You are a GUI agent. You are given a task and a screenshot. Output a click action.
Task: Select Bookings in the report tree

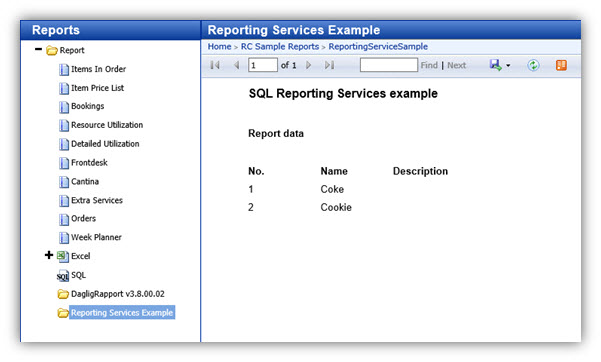click(88, 106)
